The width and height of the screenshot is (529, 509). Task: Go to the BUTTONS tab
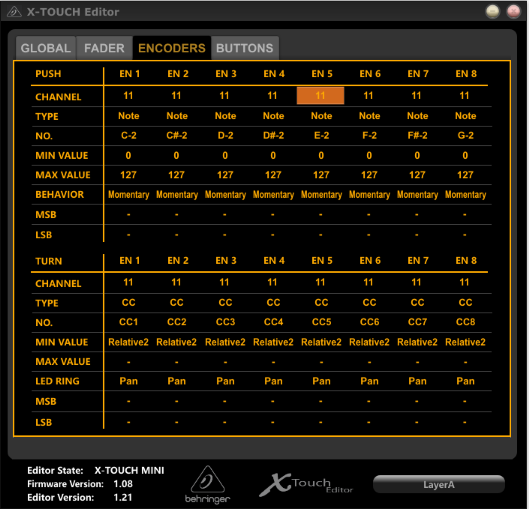245,48
